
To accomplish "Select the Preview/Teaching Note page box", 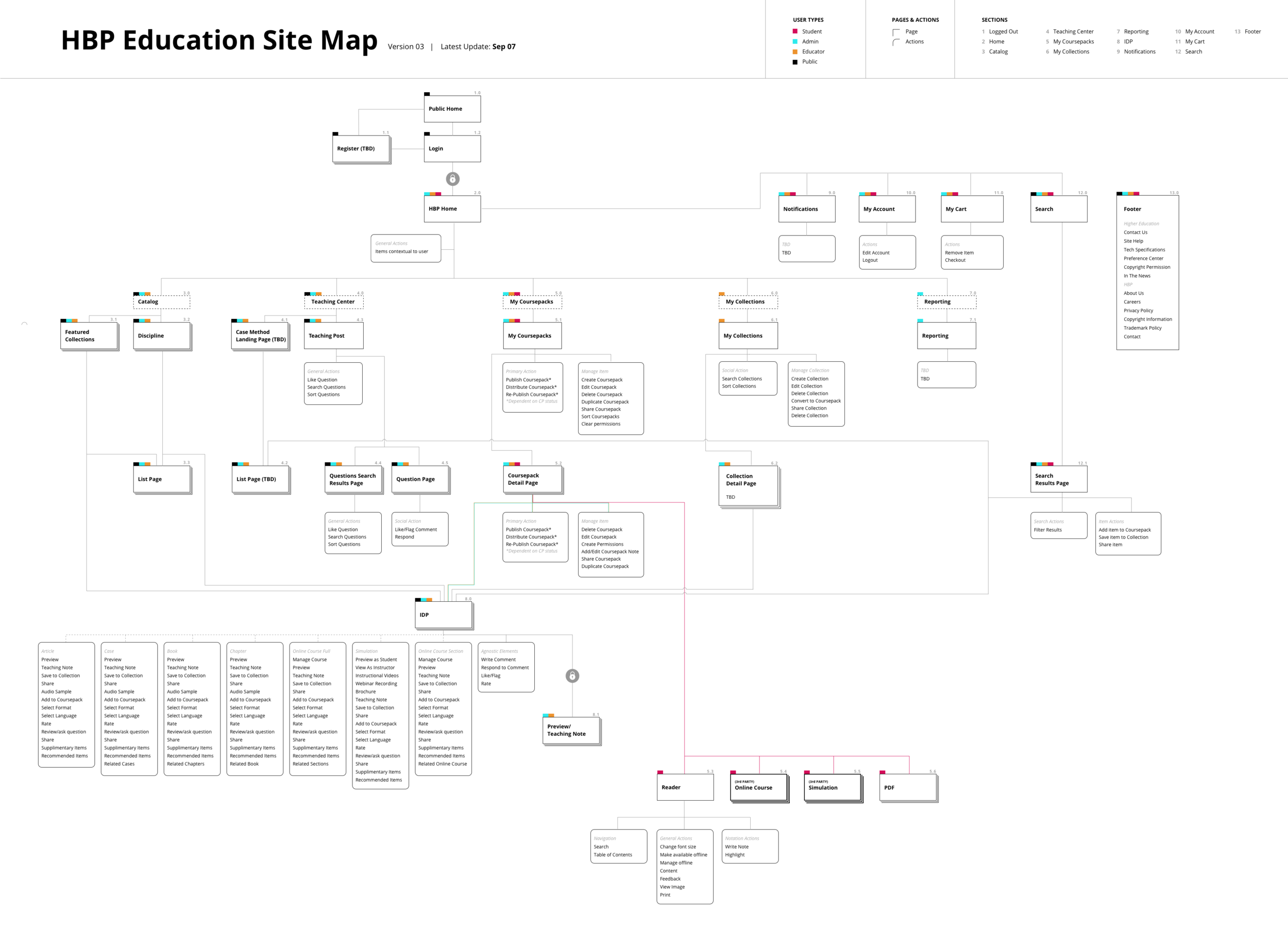I will [571, 730].
